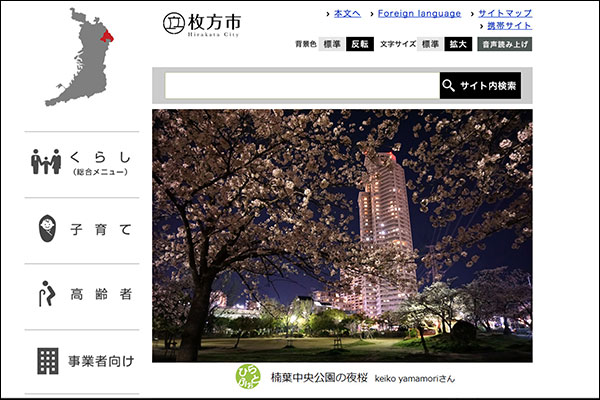Set text size to 標準

pos(429,45)
